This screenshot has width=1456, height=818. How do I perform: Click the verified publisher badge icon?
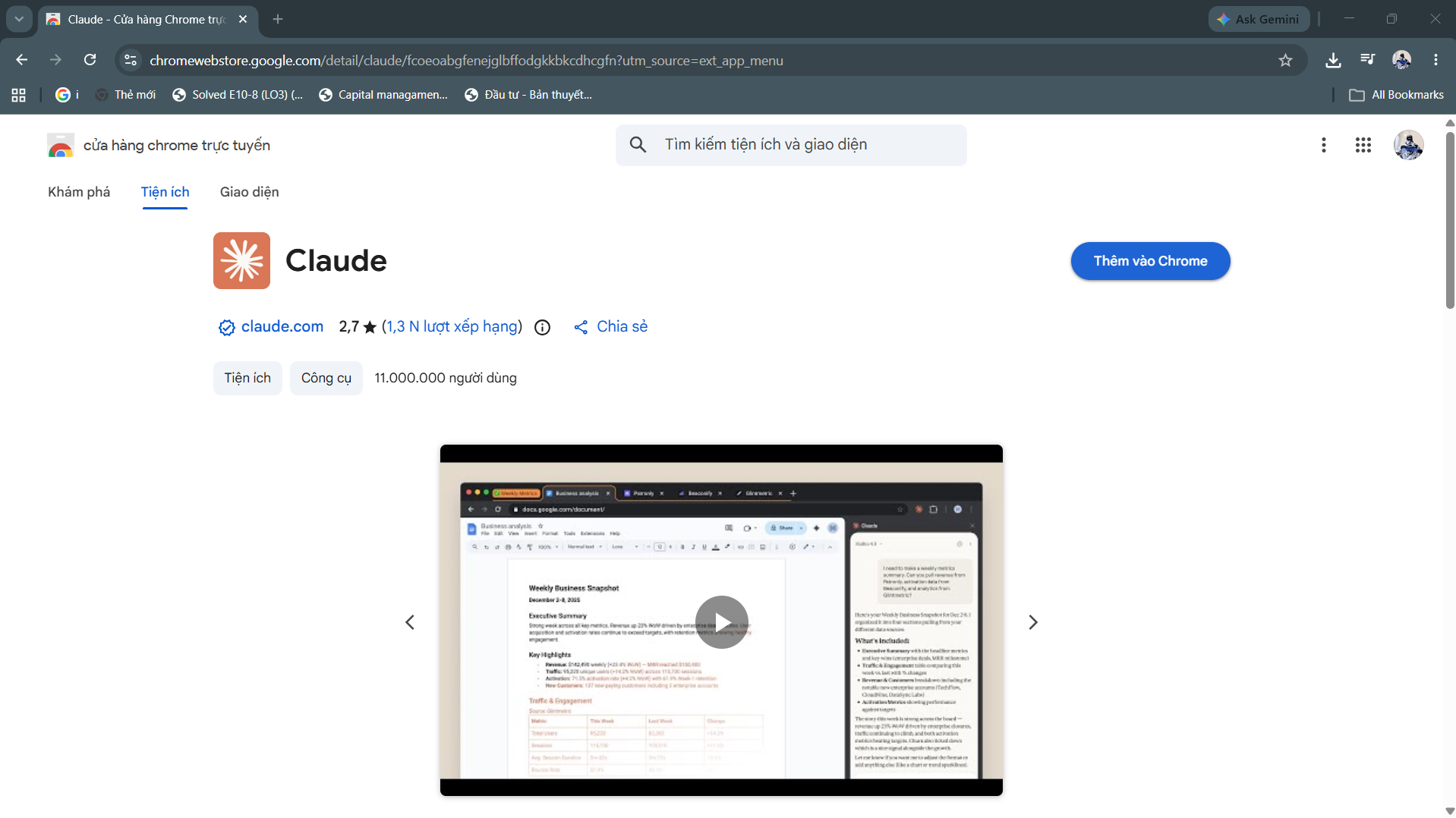(226, 327)
